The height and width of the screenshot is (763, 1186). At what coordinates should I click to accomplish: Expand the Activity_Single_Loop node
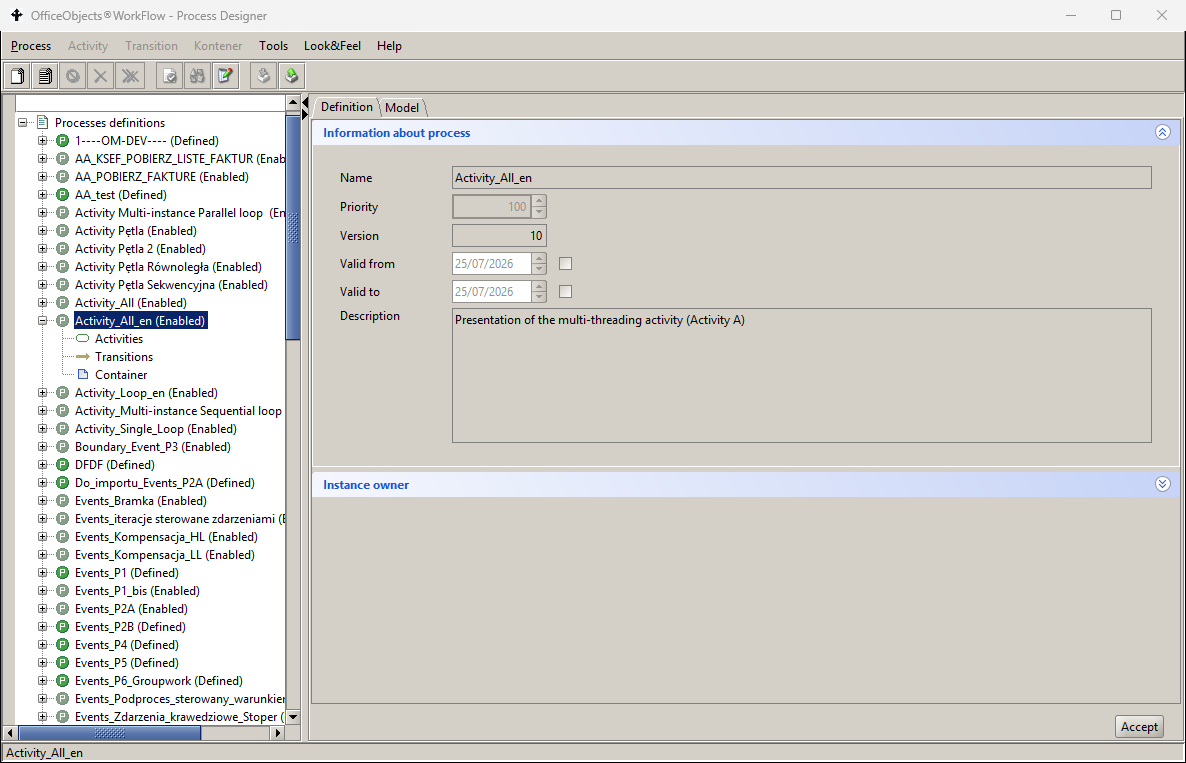[x=42, y=429]
